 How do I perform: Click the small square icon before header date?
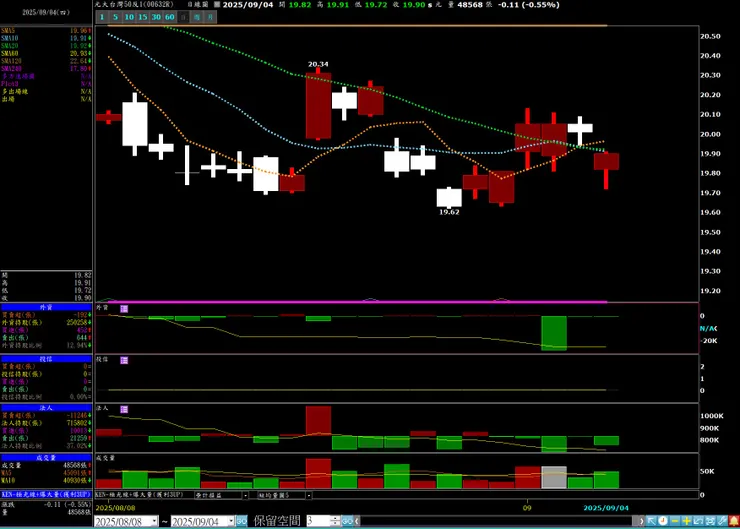click(x=217, y=4)
